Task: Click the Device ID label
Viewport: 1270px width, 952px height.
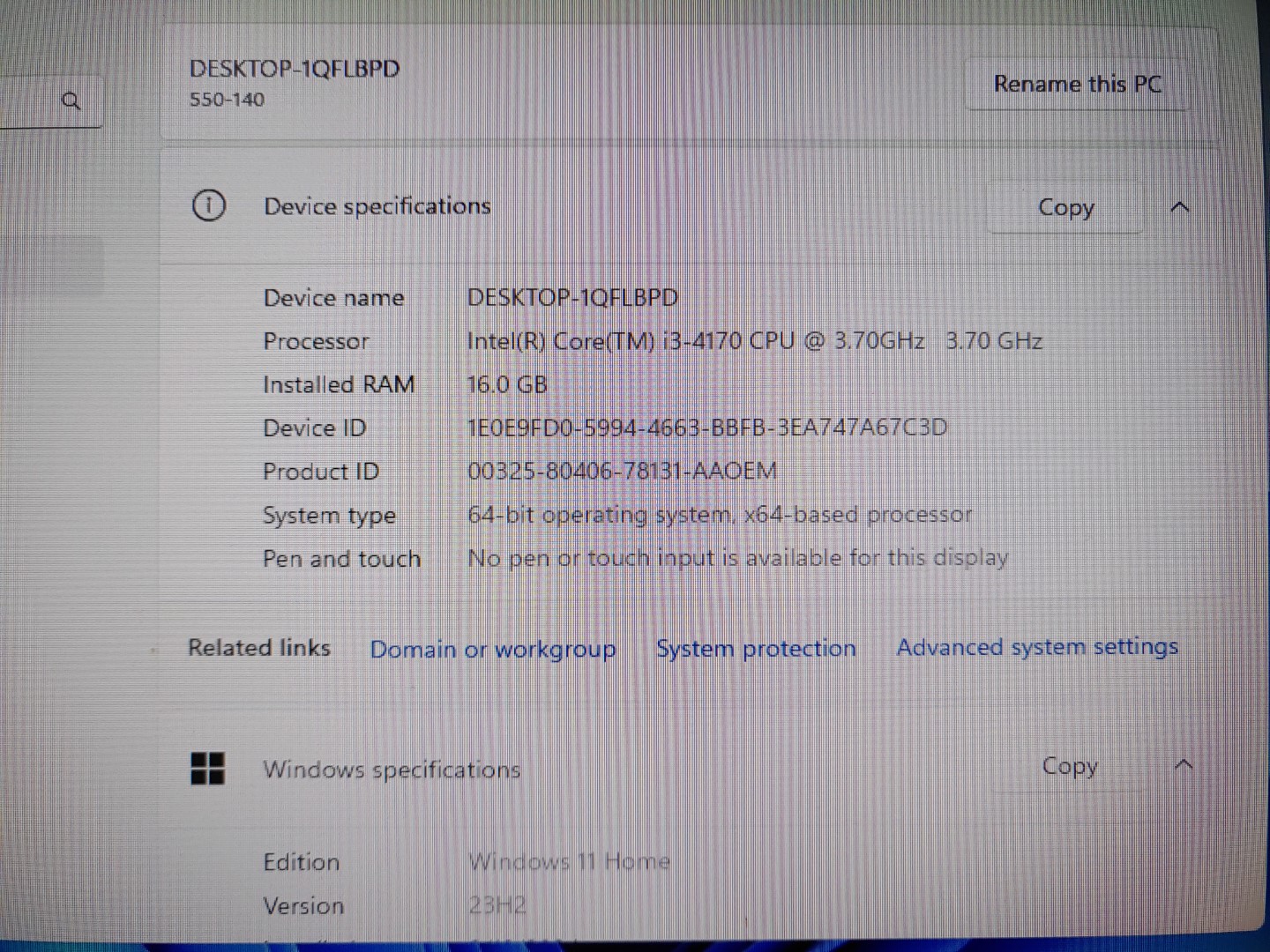Action: click(x=314, y=428)
